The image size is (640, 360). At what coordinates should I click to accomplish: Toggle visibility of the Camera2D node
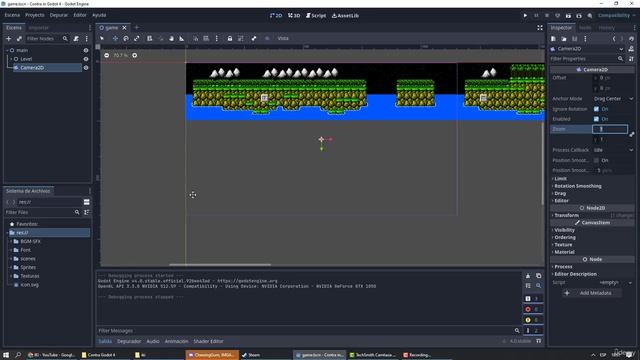point(86,68)
